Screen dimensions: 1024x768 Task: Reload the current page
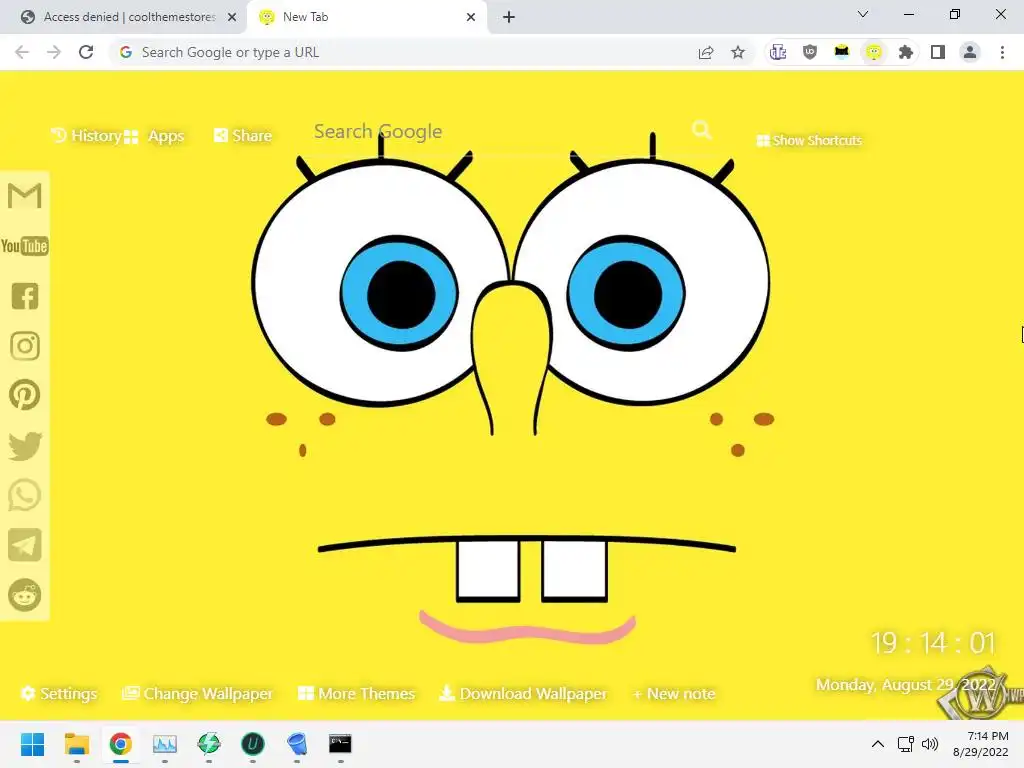point(86,52)
